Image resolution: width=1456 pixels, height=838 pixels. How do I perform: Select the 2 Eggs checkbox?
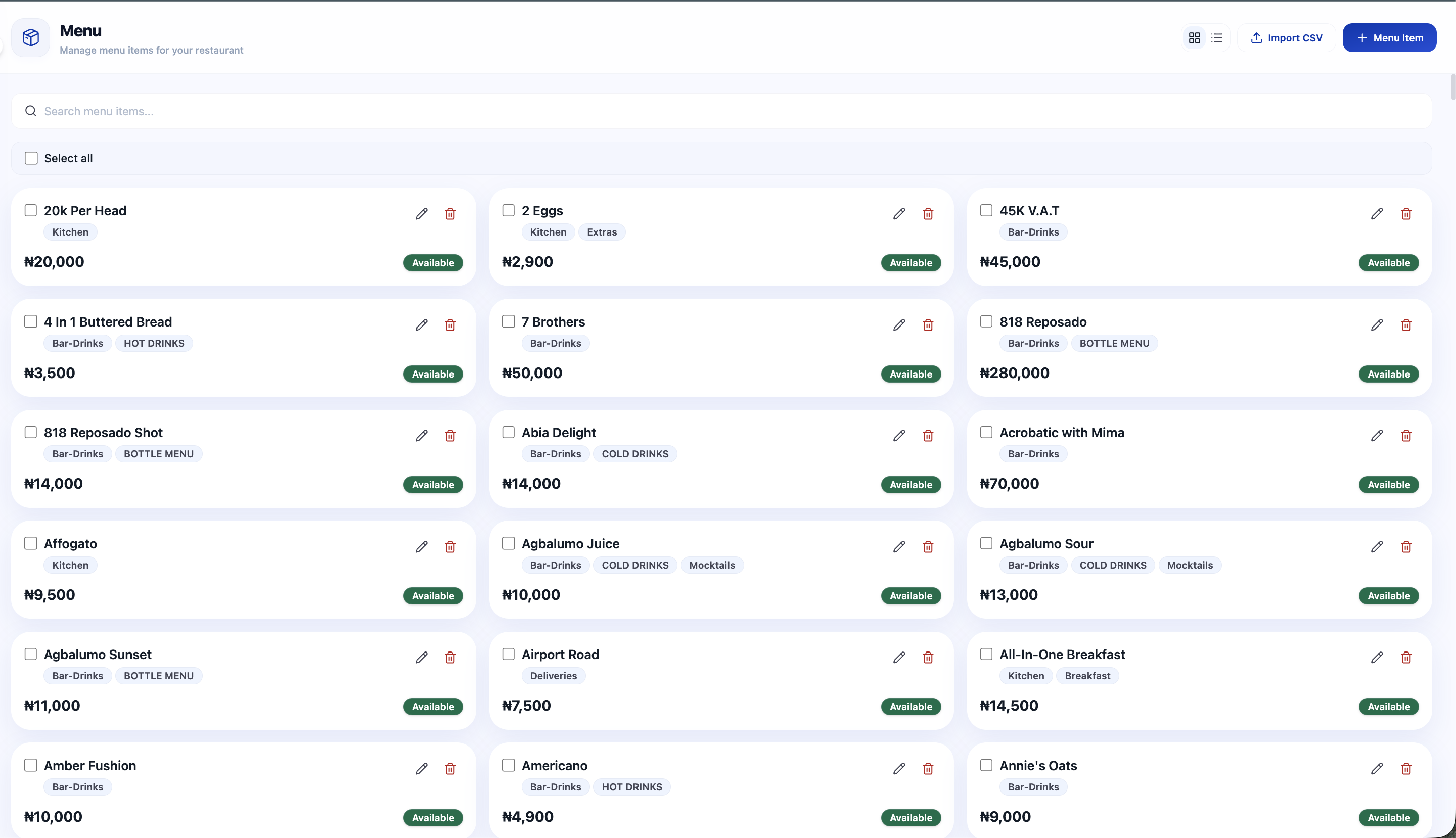tap(509, 210)
